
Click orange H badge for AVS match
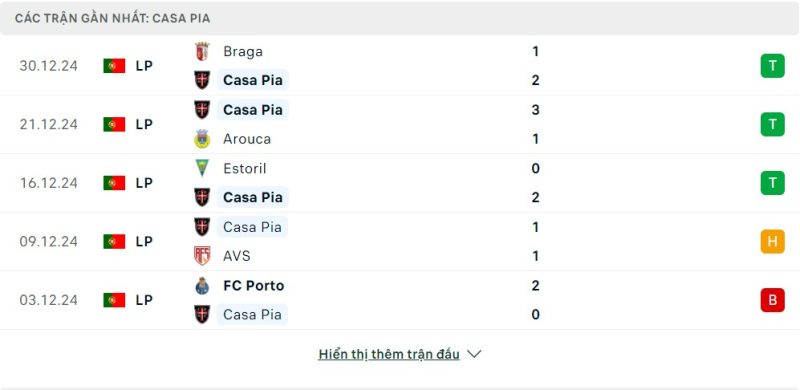tap(772, 241)
